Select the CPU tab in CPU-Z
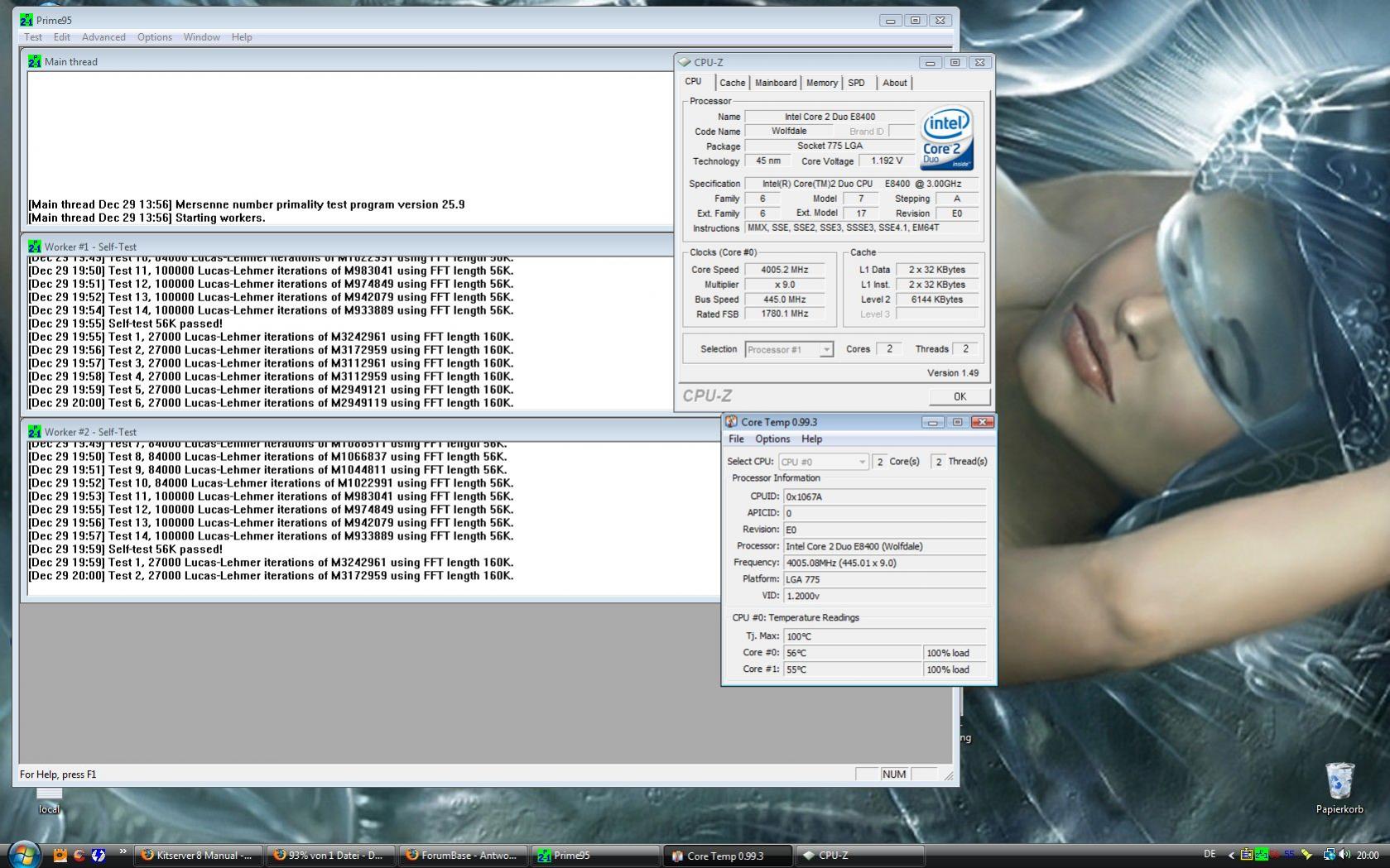This screenshot has width=1390, height=868. pos(693,82)
